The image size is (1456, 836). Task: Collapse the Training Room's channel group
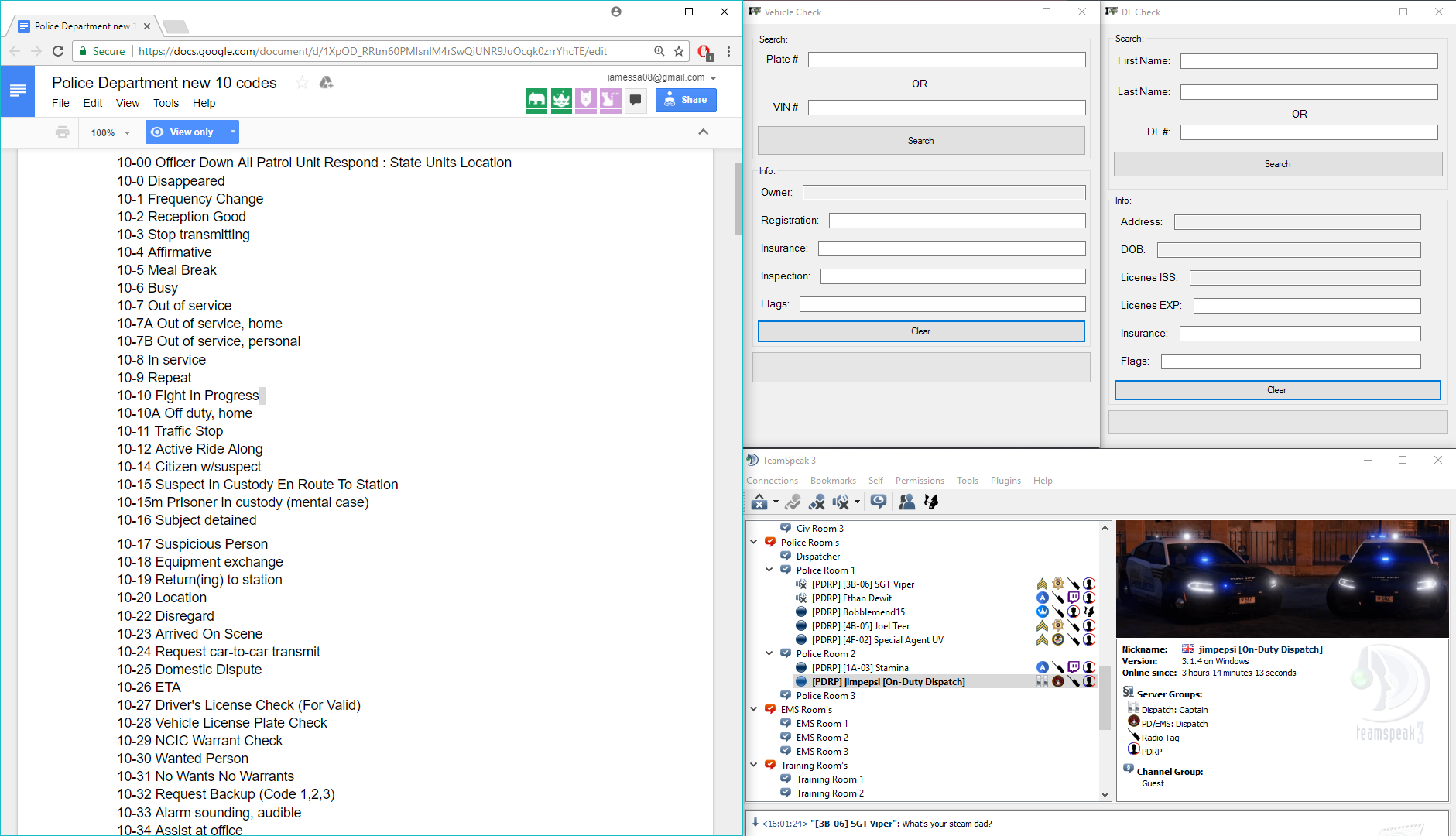coord(754,765)
